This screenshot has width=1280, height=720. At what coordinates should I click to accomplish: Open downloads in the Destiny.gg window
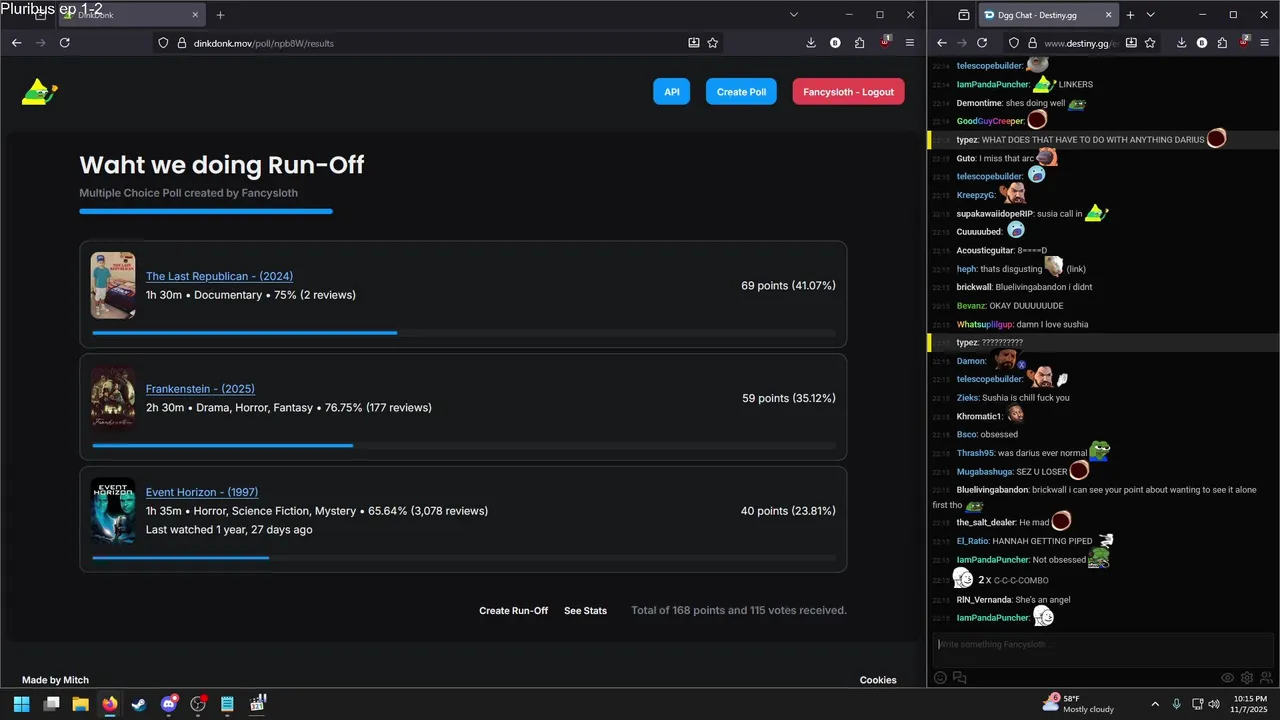[1181, 43]
